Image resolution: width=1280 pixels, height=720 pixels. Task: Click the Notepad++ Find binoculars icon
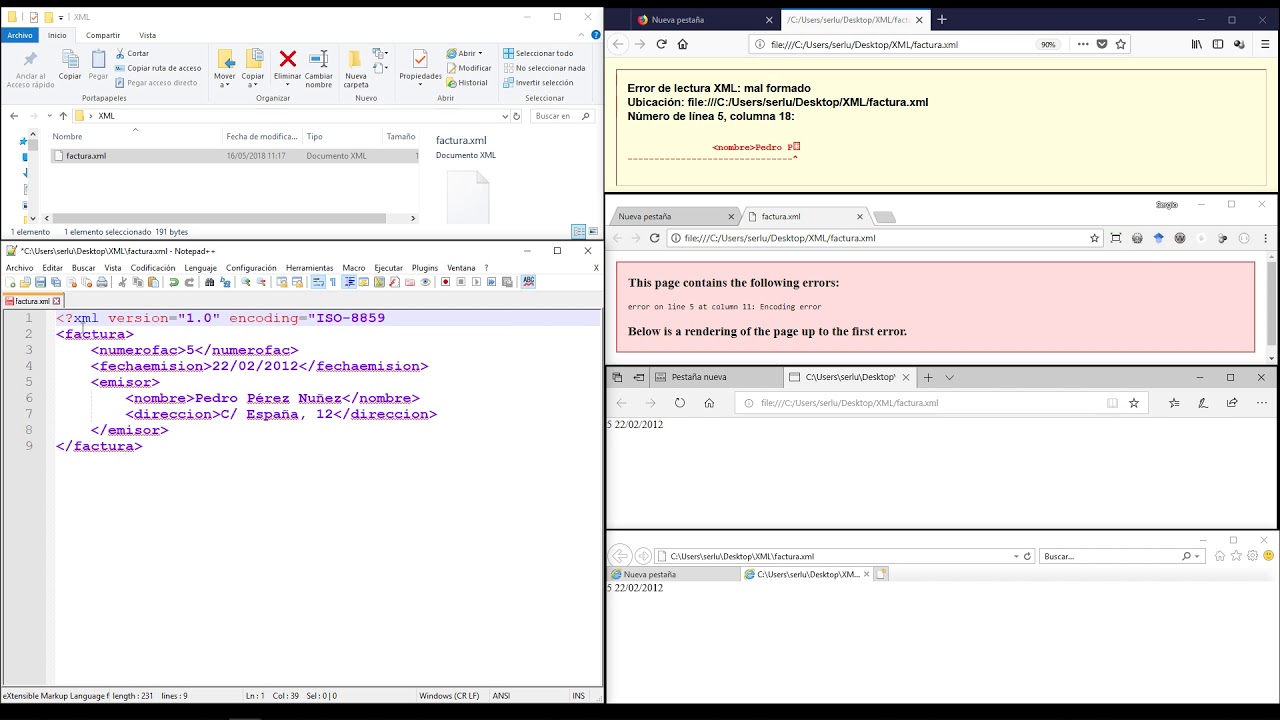click(209, 282)
